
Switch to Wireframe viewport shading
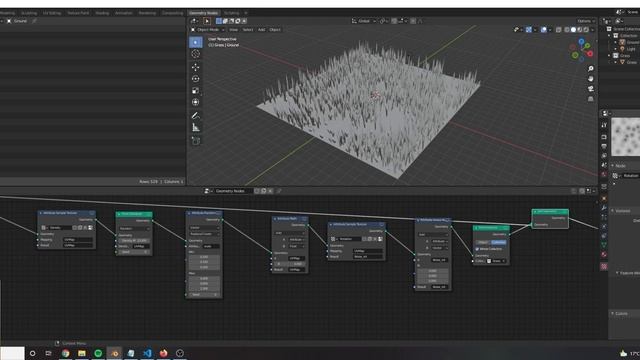coord(567,30)
